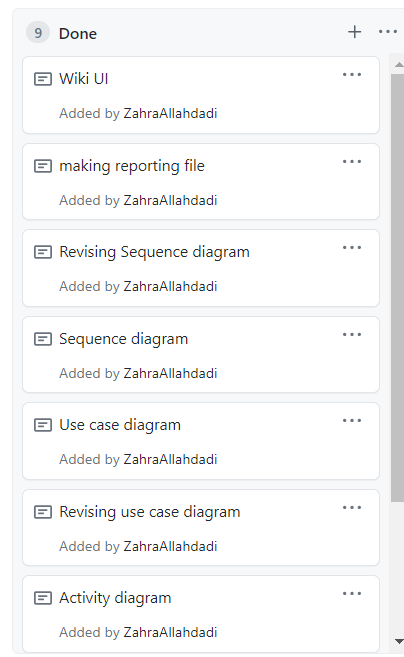Click note icon on making reporting file
The image size is (404, 657).
43,166
